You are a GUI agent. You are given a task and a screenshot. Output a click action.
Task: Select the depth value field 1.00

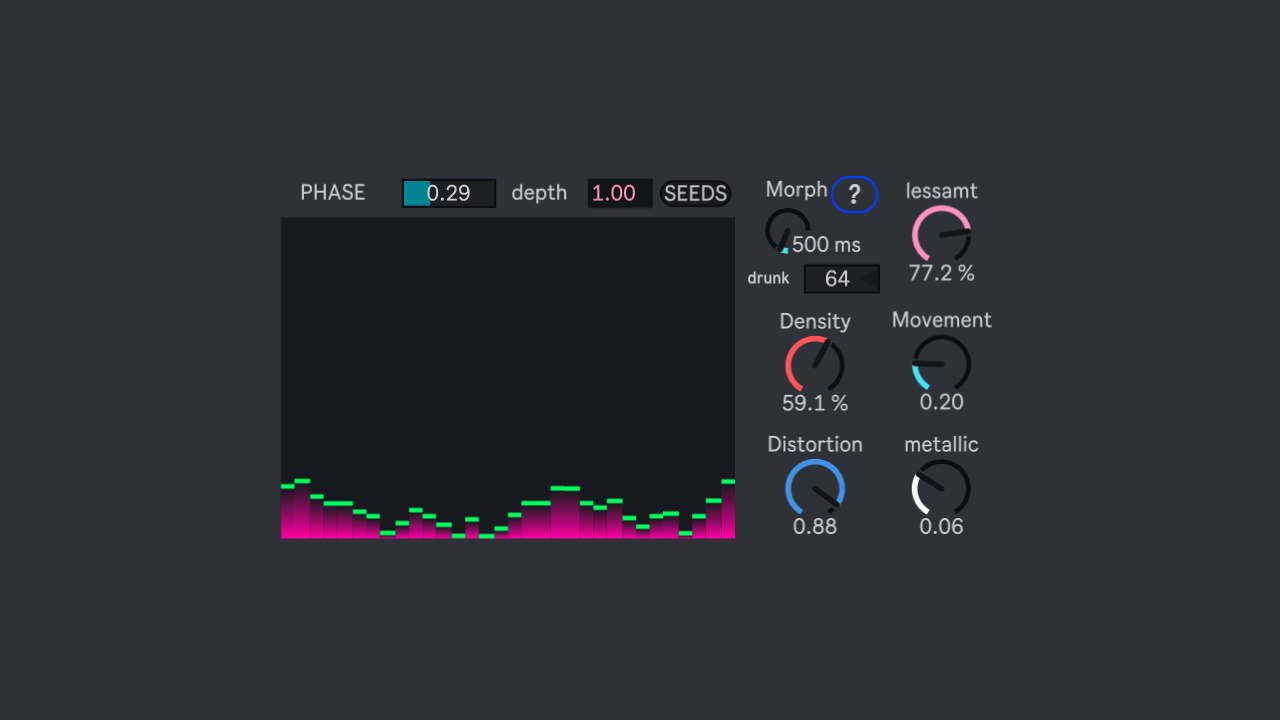618,193
